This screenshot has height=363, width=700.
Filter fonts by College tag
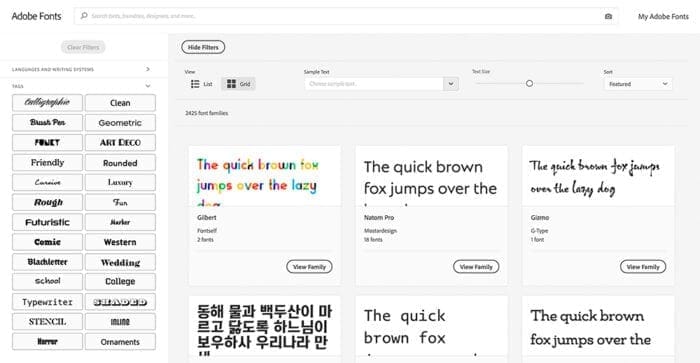(120, 282)
